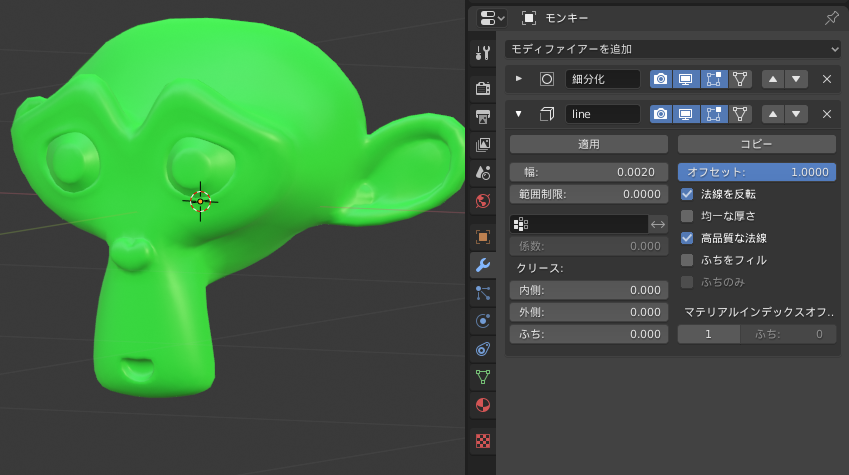Toggle edit mode display for line modifier
849x475 pixels.
(714, 114)
